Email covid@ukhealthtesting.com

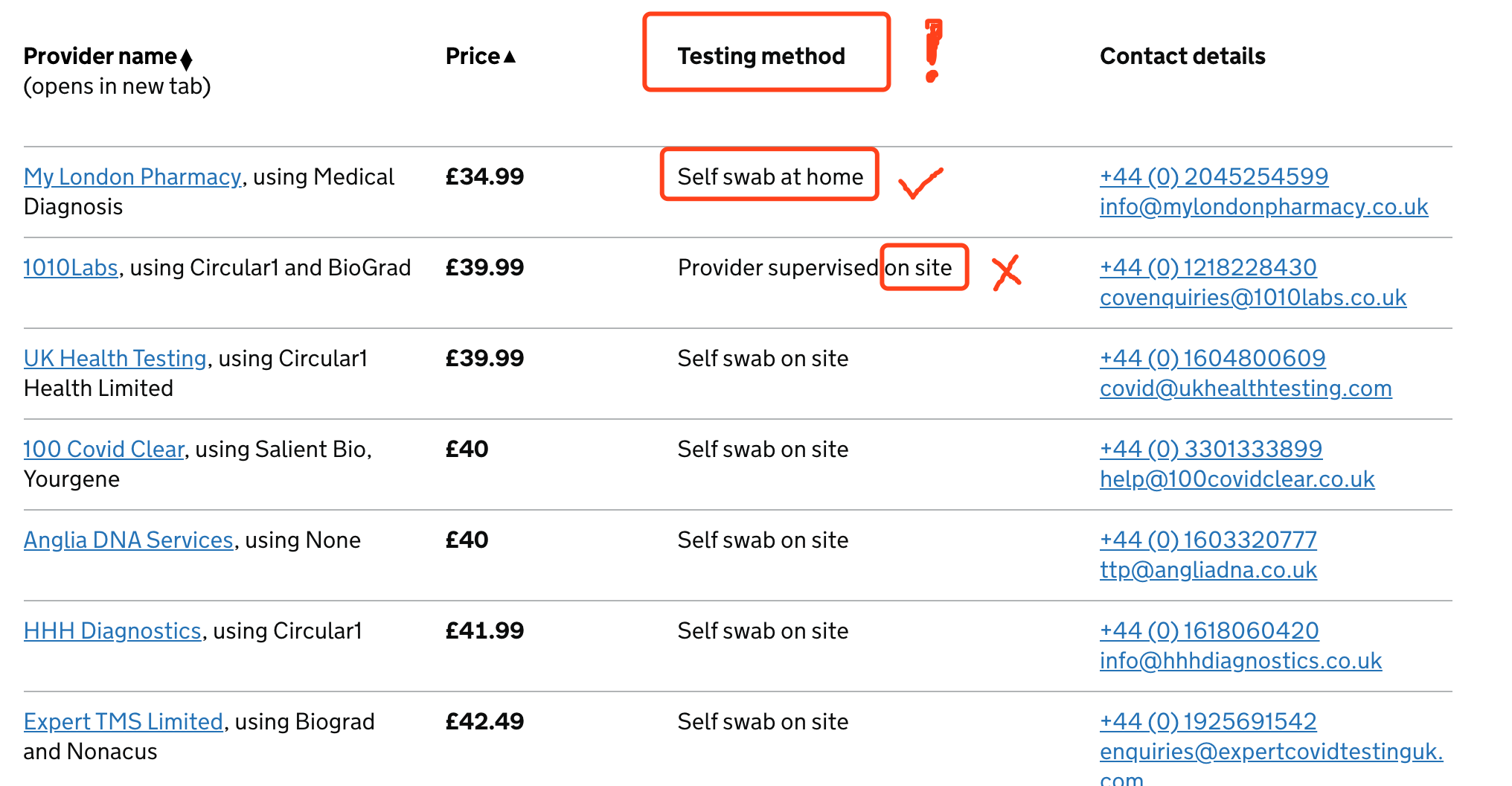[x=1246, y=389]
